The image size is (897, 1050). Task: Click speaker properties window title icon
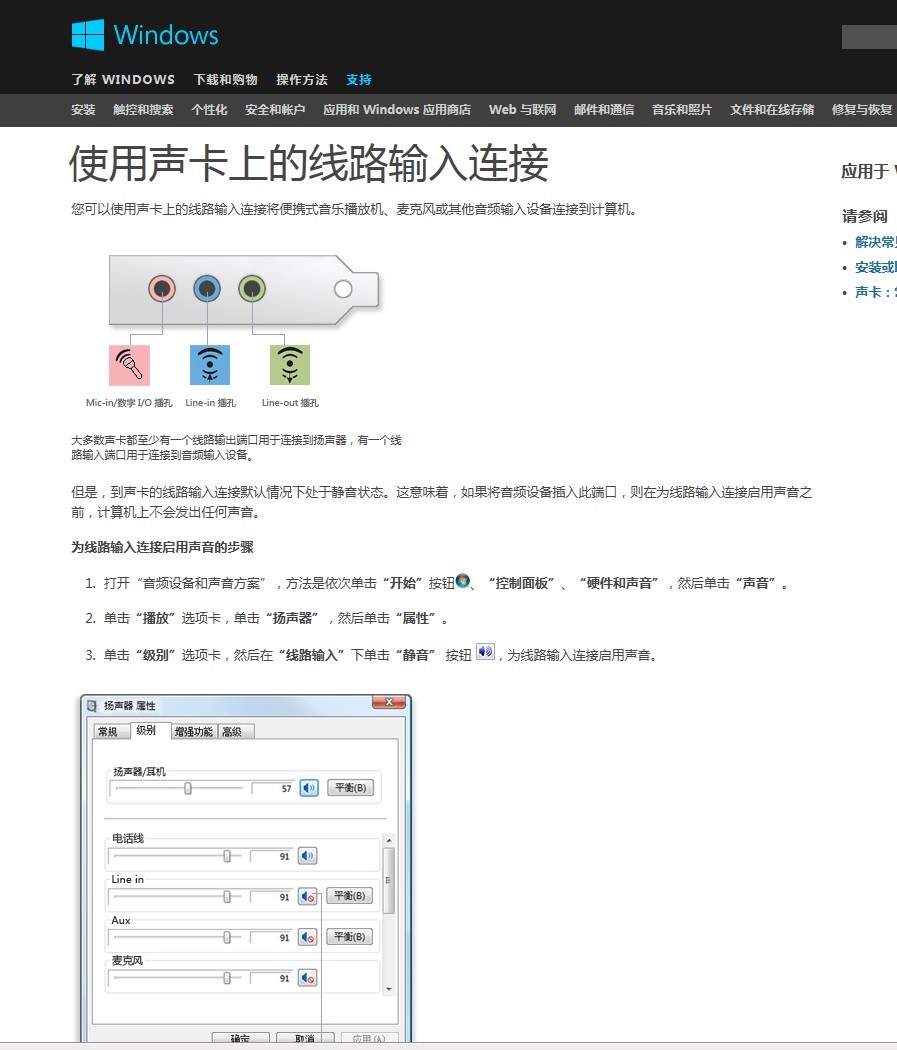[92, 706]
